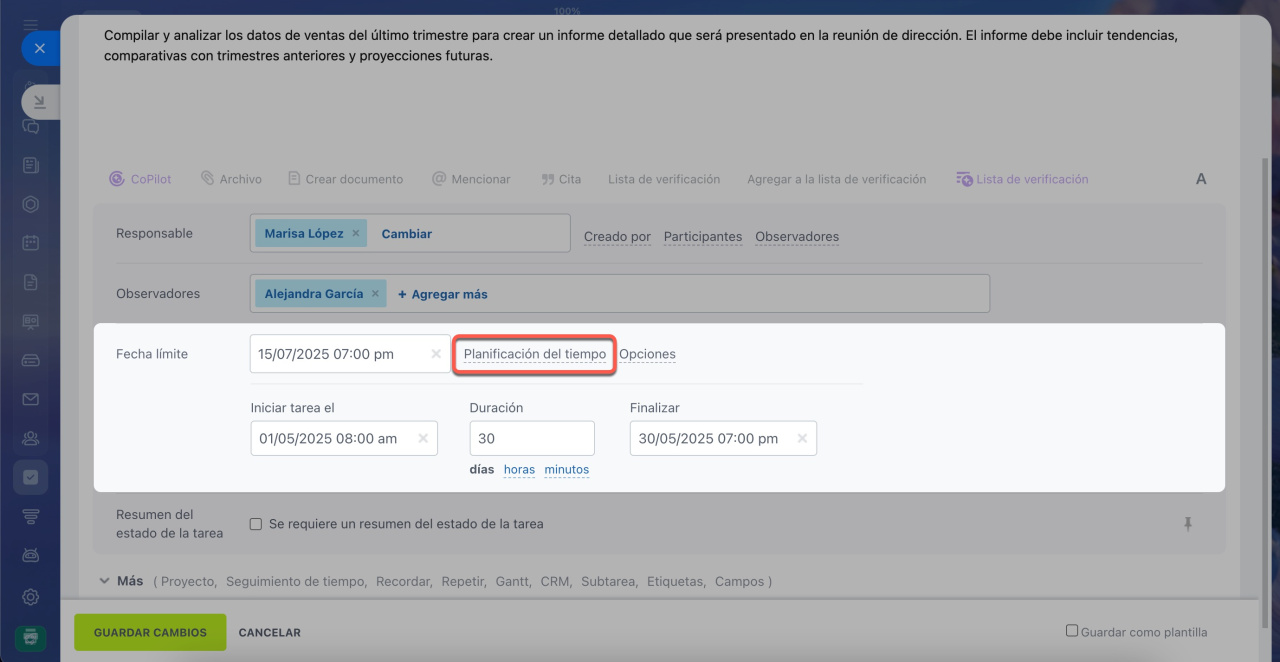Open Etiquetas in the Más list
Screen dimensions: 1280x662
[x=676, y=581]
